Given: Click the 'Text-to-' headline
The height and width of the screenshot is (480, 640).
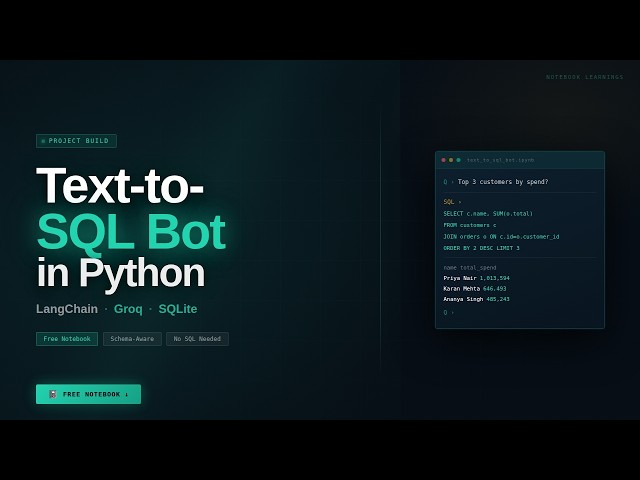Looking at the screenshot, I should [x=120, y=186].
